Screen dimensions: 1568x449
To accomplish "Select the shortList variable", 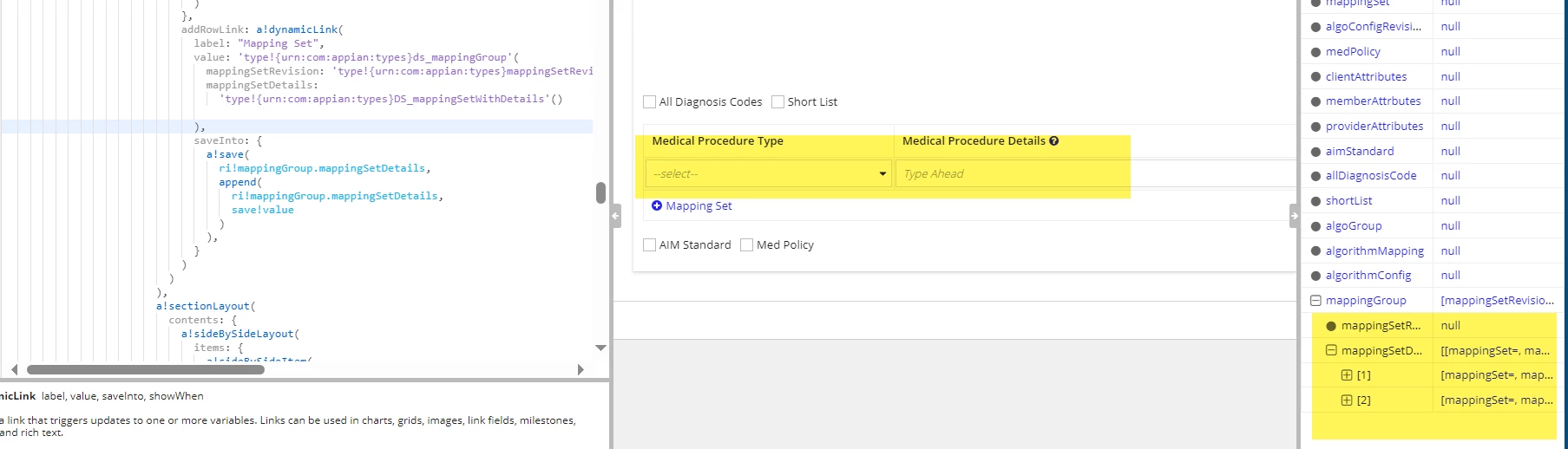I will (1348, 201).
